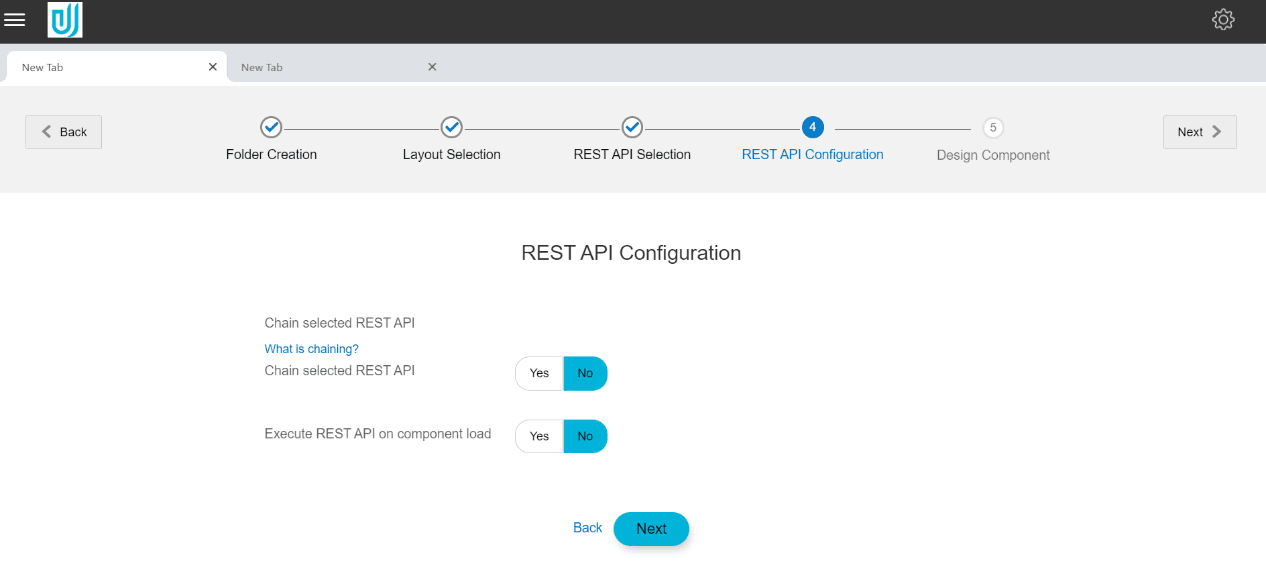Click the REST API Selection checkmark
The height and width of the screenshot is (580, 1266).
tap(632, 128)
